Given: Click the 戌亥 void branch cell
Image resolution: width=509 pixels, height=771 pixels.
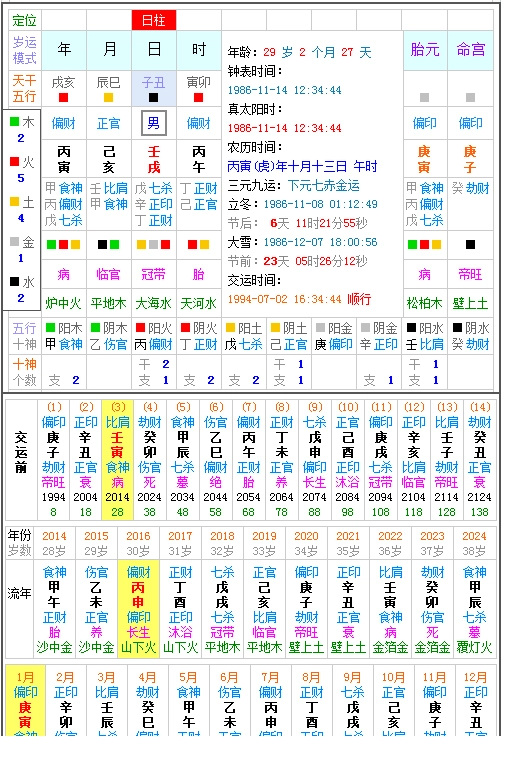Looking at the screenshot, I should [x=63, y=89].
